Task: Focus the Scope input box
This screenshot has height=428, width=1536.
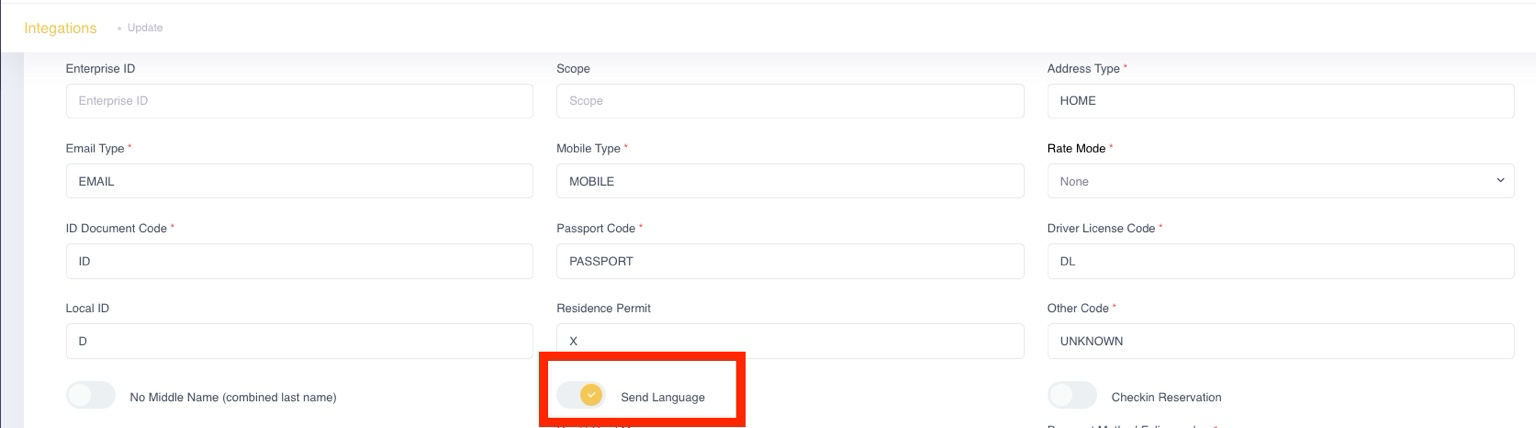Action: tap(790, 101)
